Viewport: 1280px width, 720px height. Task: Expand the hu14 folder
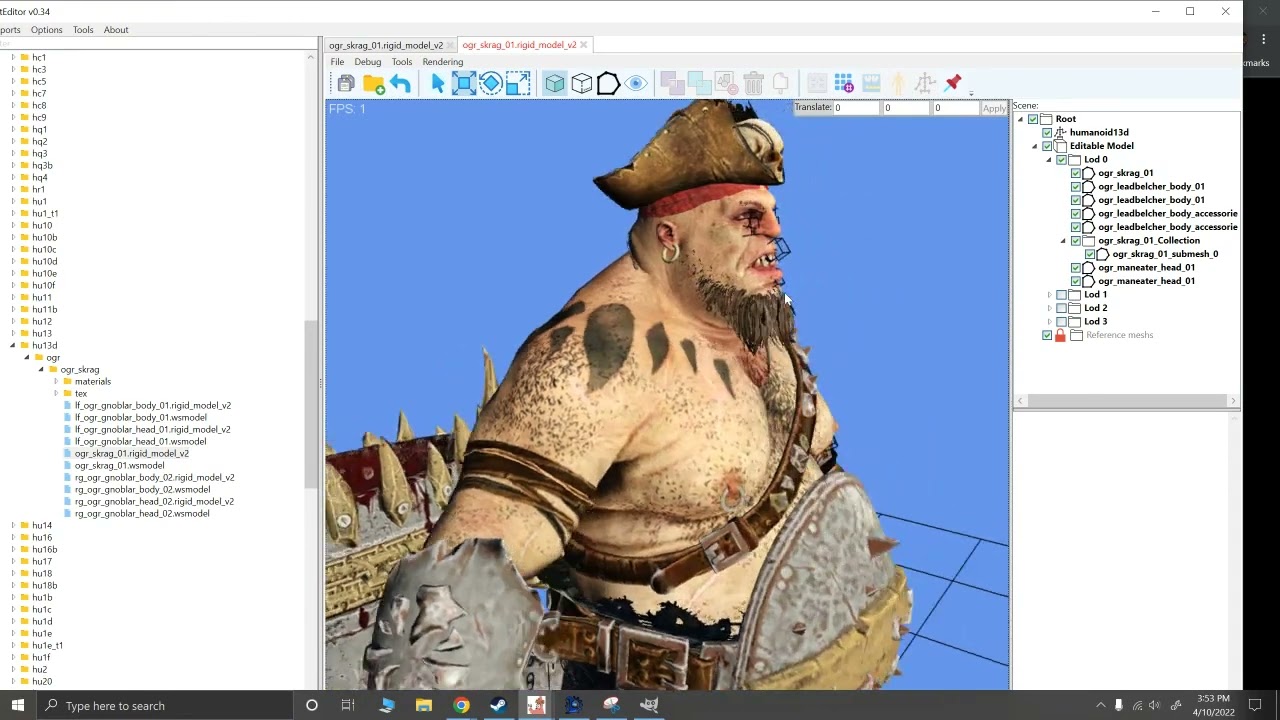(x=13, y=525)
